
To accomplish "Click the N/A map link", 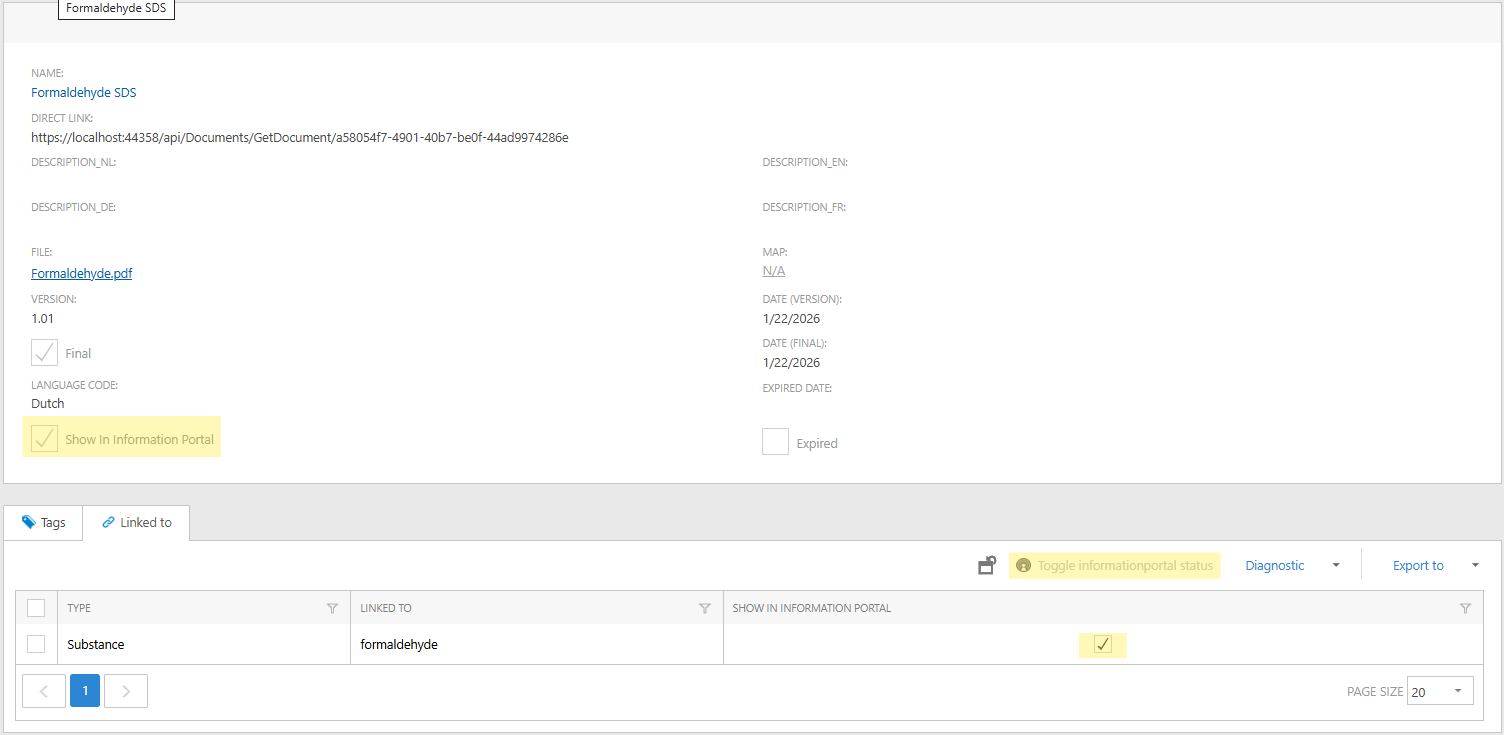I will pos(773,271).
